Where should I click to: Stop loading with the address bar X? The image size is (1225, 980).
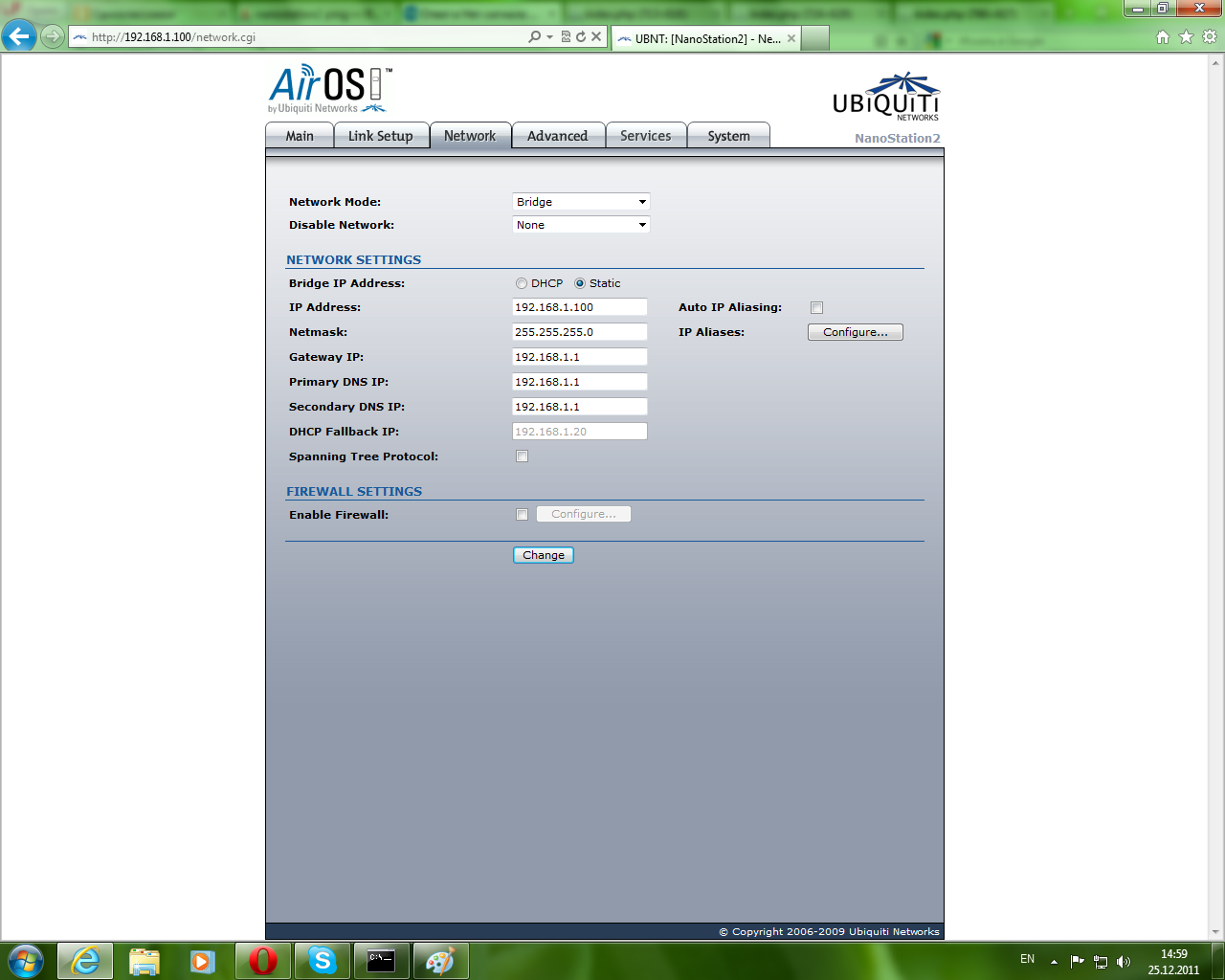pos(596,36)
